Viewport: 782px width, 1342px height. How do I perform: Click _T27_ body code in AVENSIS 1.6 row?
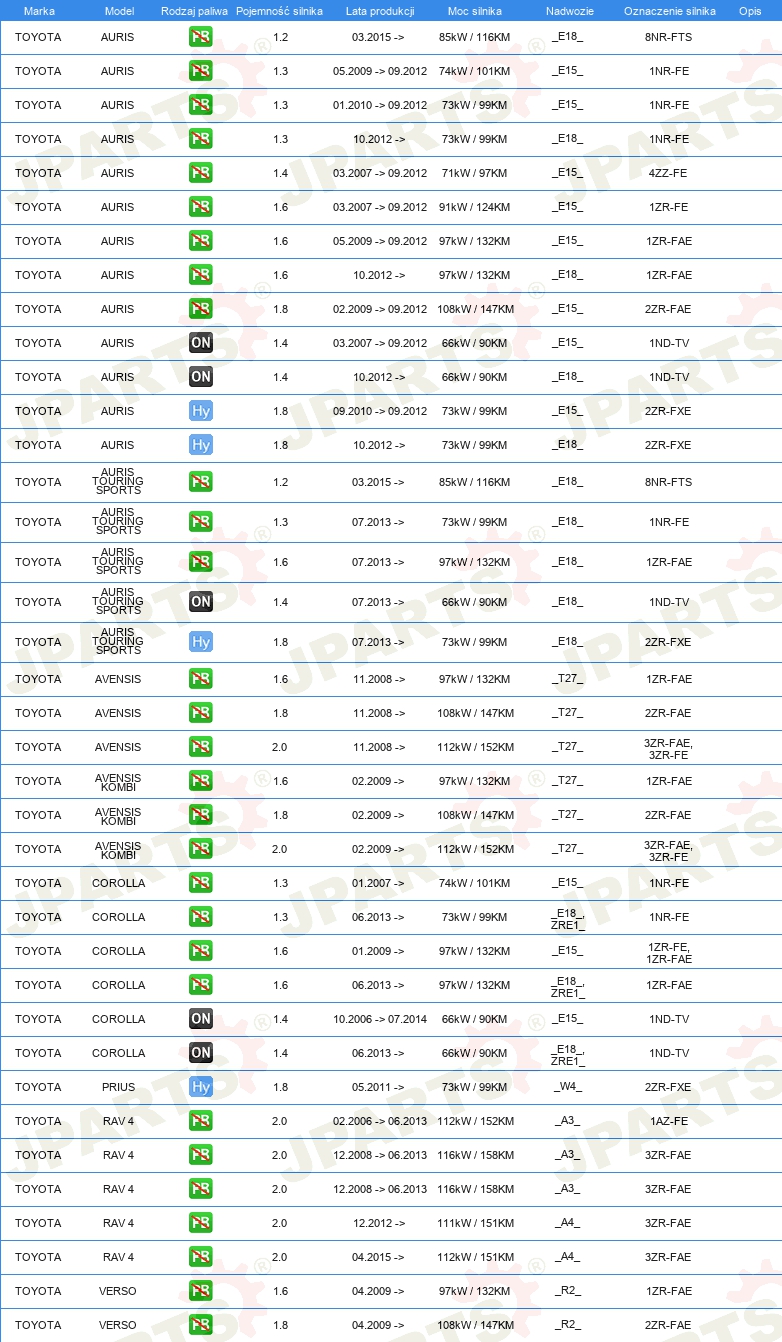(568, 679)
